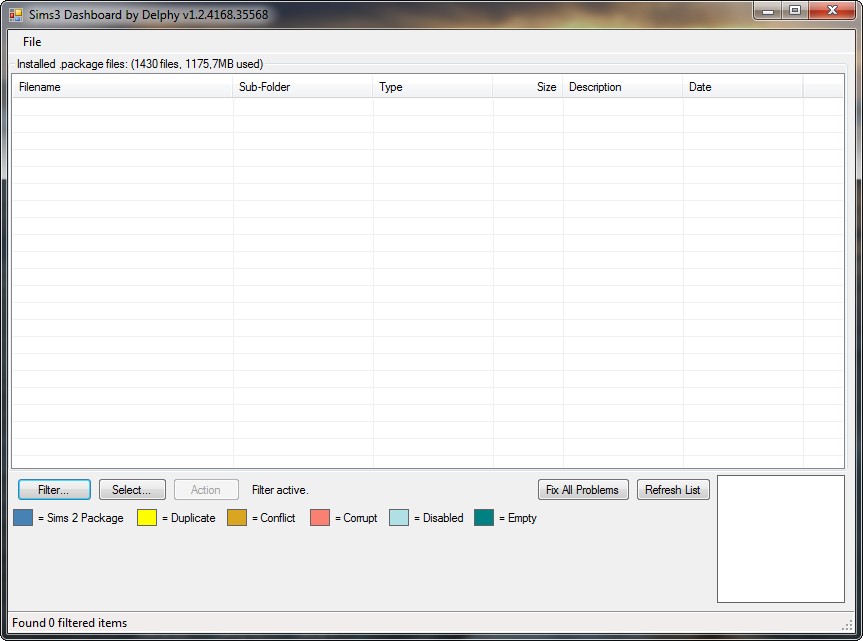Click the blue Sims 2 Package swatch
This screenshot has height=641, width=863.
23,518
